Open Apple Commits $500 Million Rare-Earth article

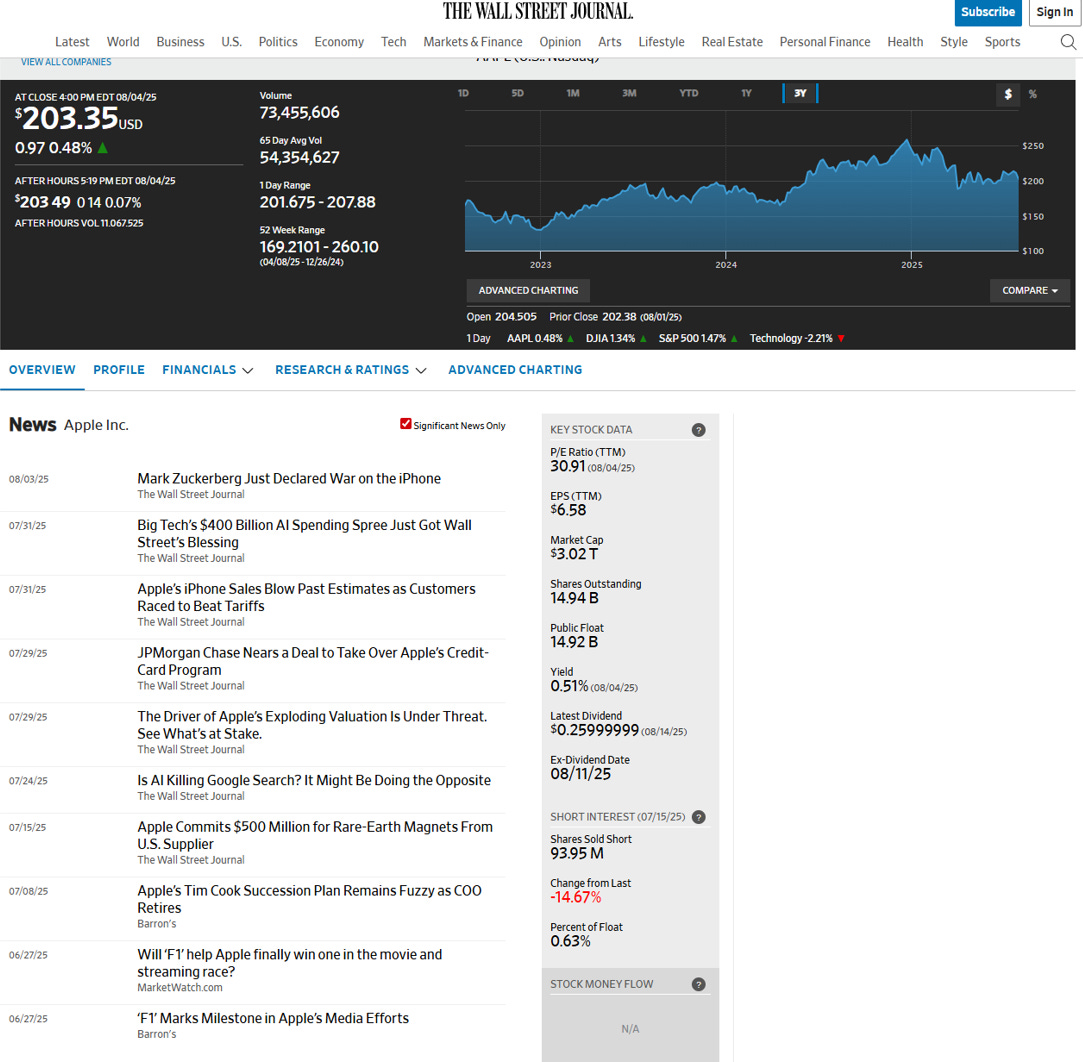[315, 836]
